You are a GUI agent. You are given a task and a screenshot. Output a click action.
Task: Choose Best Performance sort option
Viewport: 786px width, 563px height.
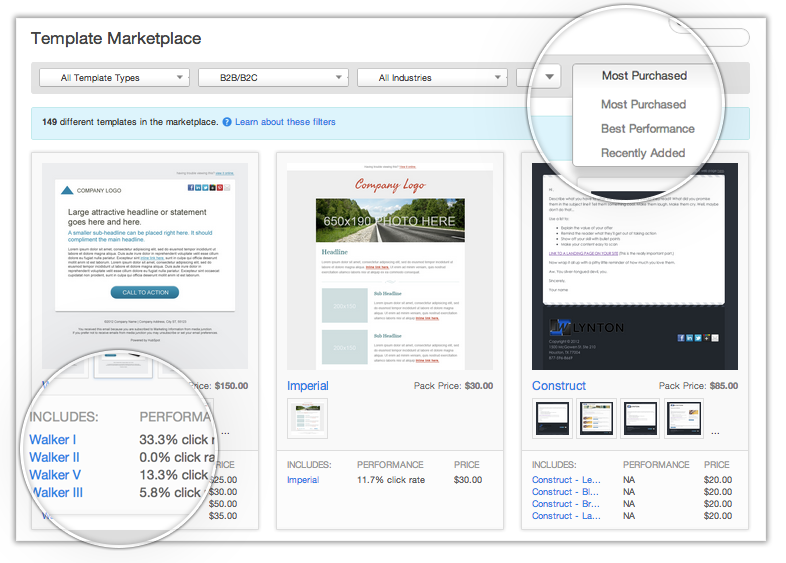point(647,129)
